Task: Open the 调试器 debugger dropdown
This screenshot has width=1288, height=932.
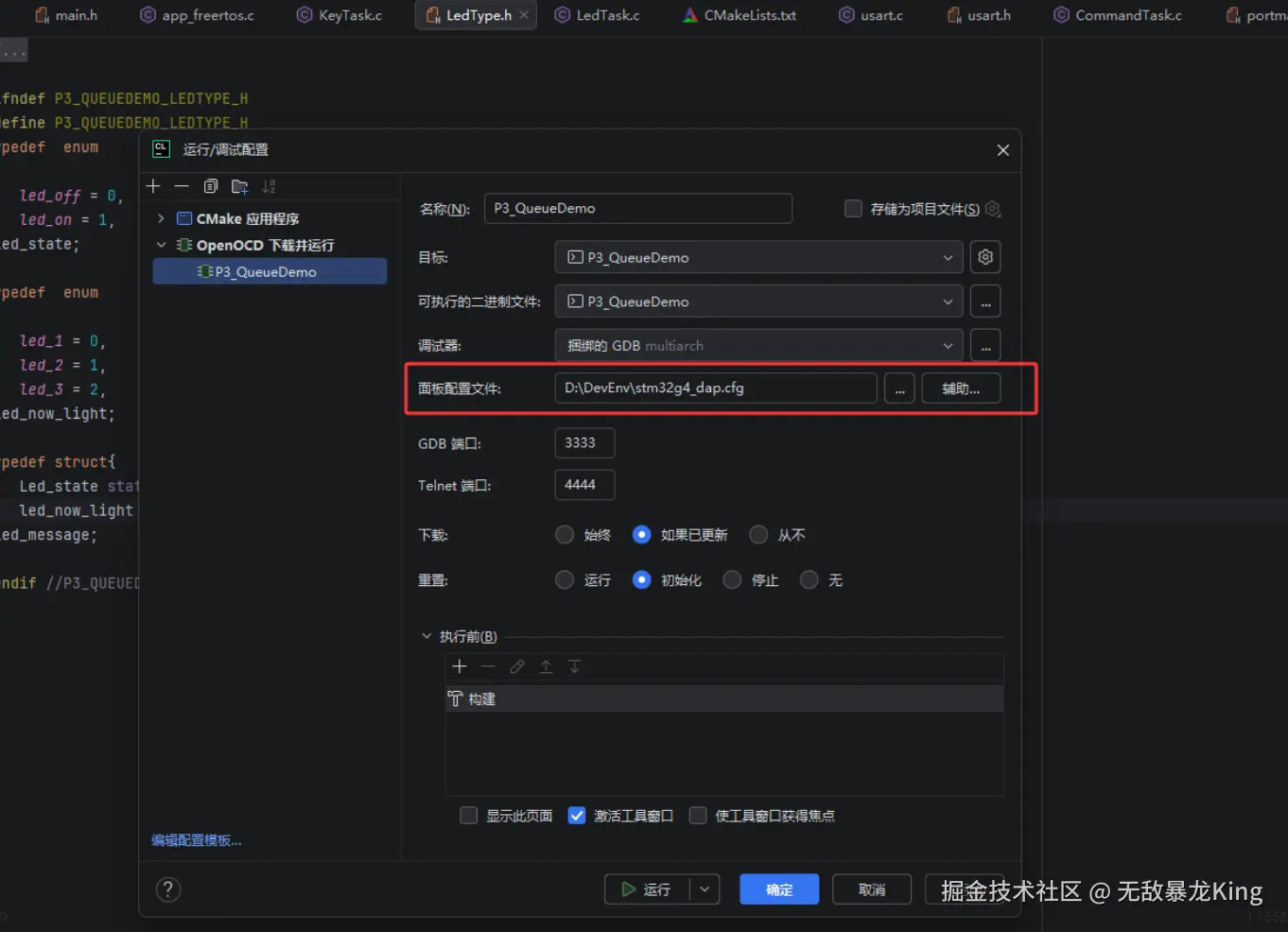Action: pos(758,346)
